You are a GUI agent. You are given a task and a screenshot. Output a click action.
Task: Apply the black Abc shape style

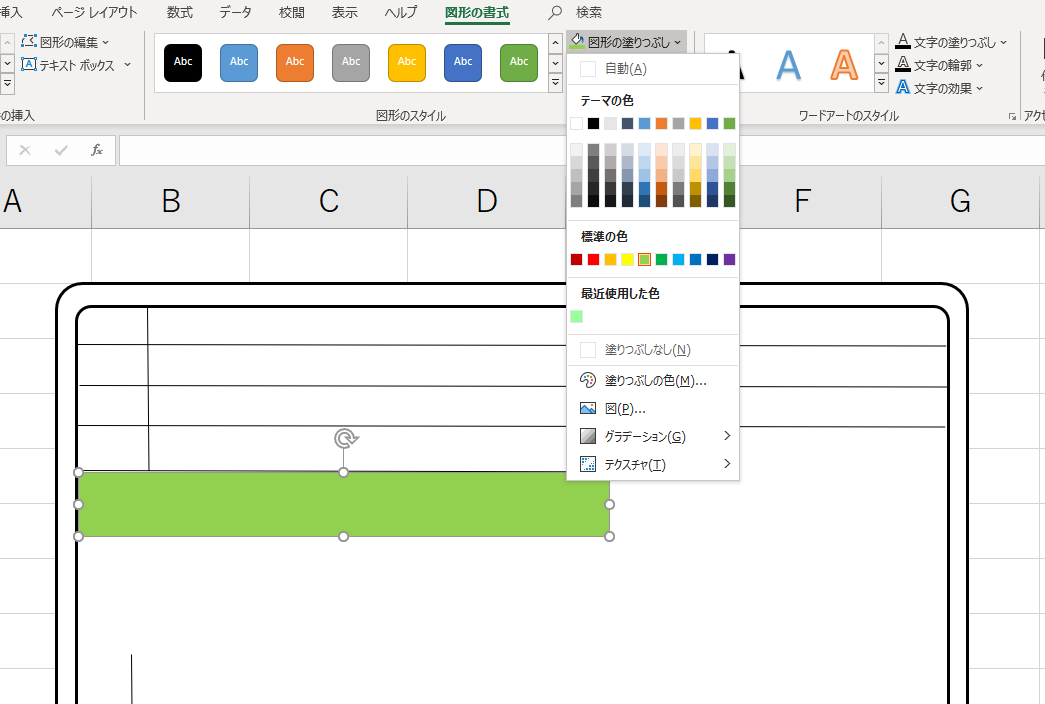183,62
